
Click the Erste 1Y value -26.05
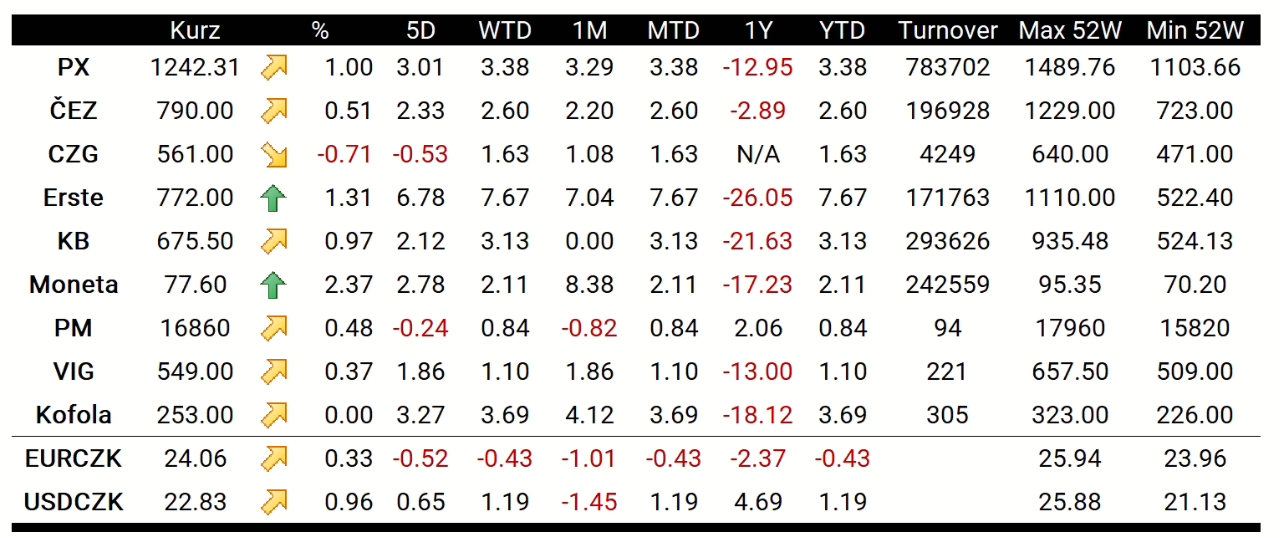click(x=757, y=198)
